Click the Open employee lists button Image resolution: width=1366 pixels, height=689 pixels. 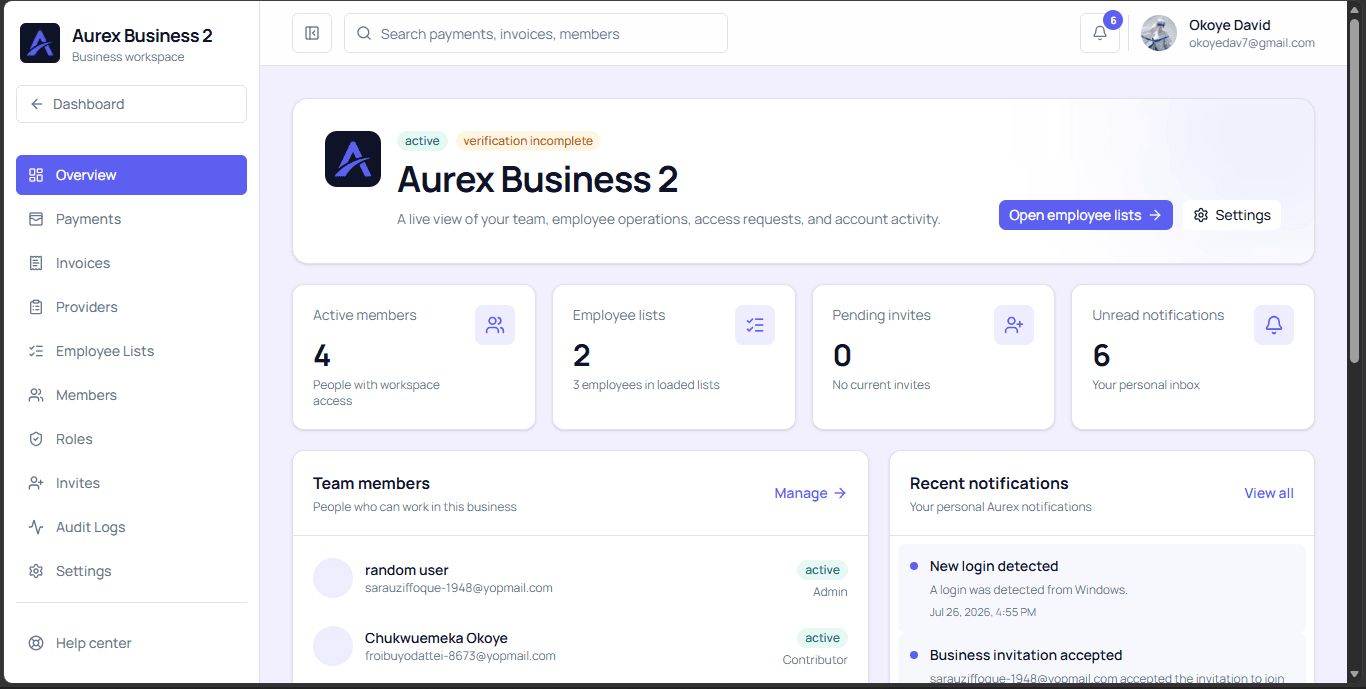click(1085, 215)
